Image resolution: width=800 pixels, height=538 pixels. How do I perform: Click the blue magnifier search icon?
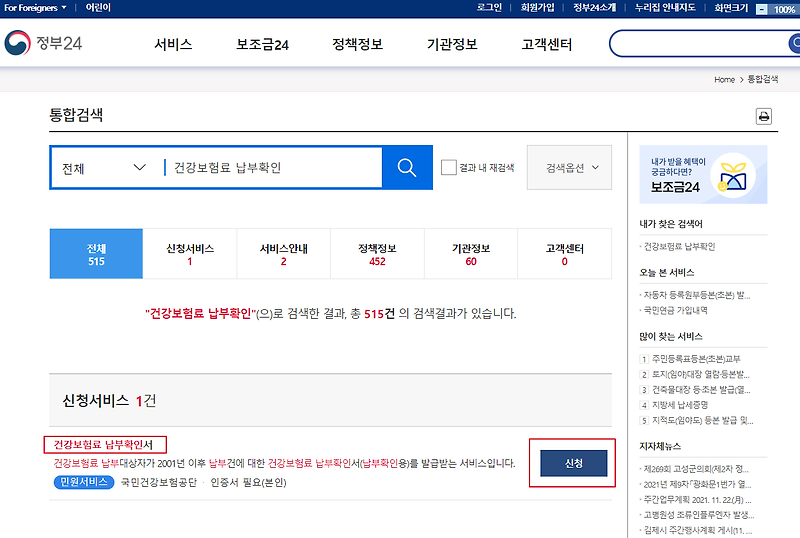tap(407, 167)
